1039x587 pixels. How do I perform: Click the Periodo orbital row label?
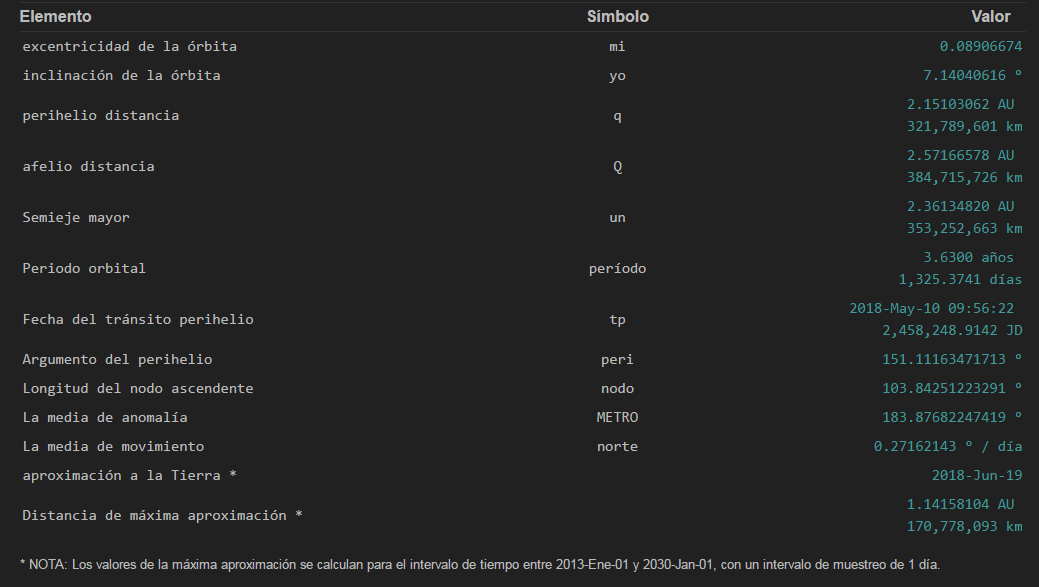pyautogui.click(x=84, y=269)
